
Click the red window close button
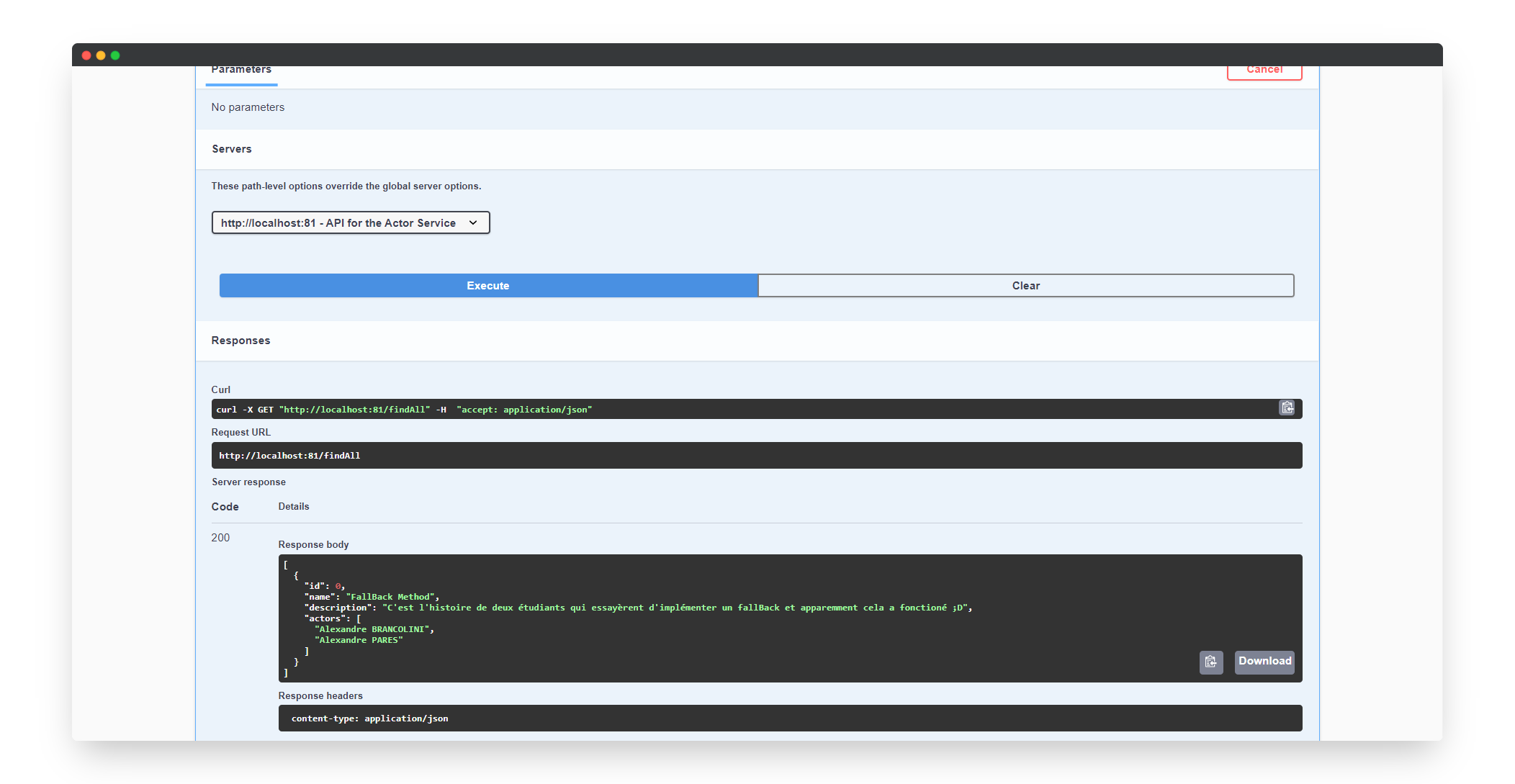(86, 55)
